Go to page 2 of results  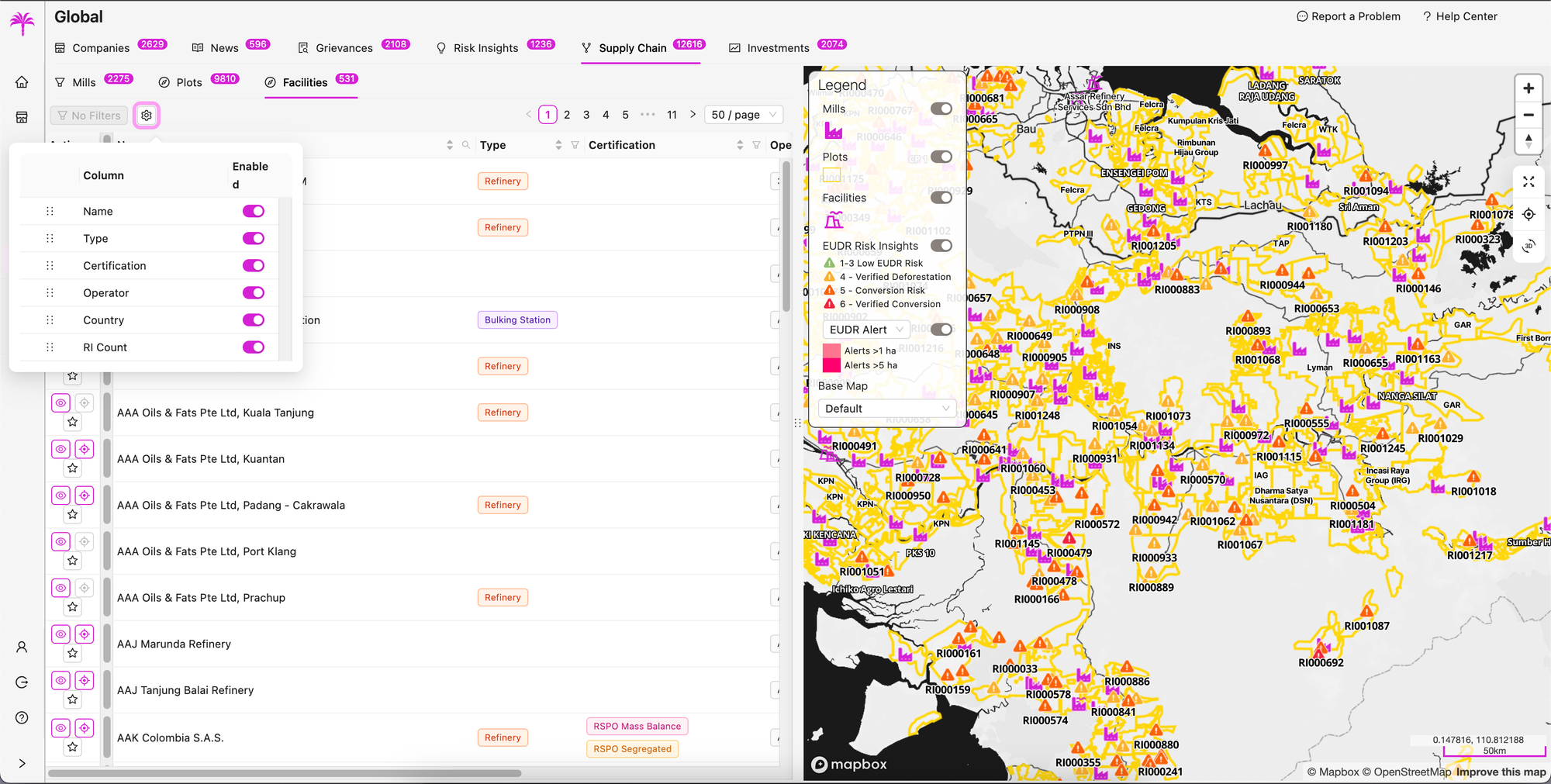[567, 115]
